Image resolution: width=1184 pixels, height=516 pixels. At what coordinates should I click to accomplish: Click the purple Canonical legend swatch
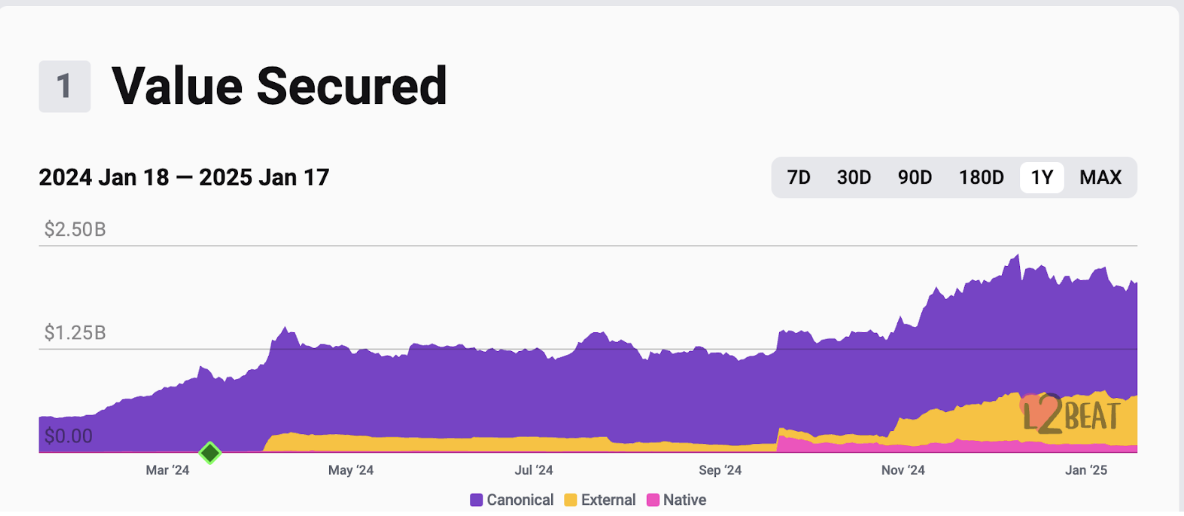(x=476, y=499)
